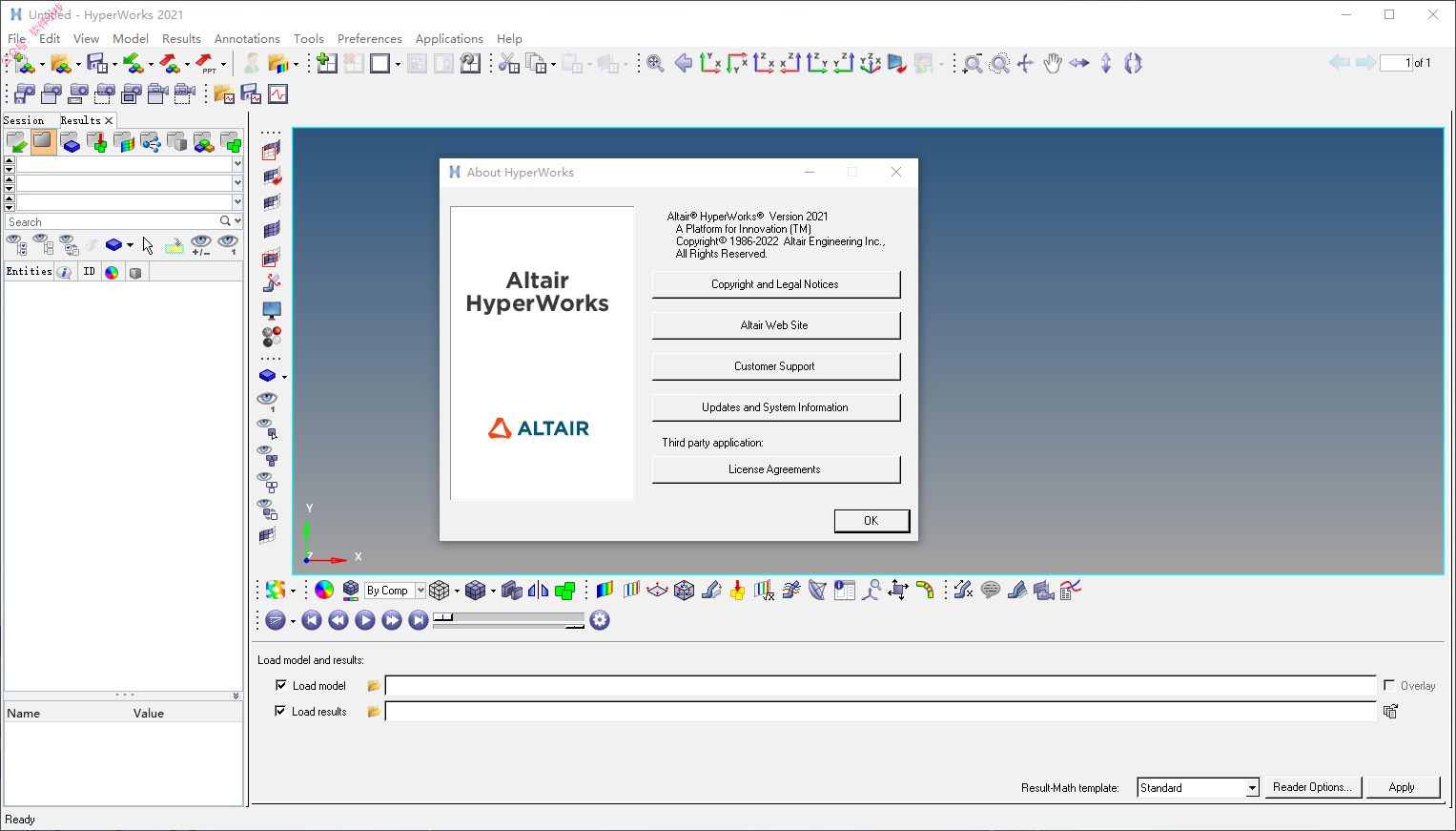Open the curve plot icon in second toolbar

[x=277, y=93]
